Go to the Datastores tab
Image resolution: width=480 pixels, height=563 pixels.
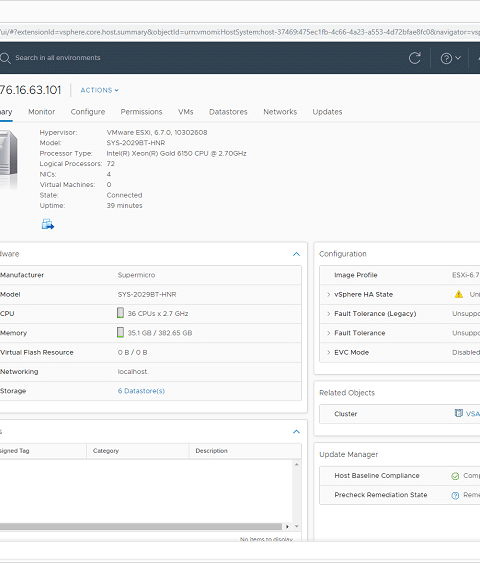(228, 112)
